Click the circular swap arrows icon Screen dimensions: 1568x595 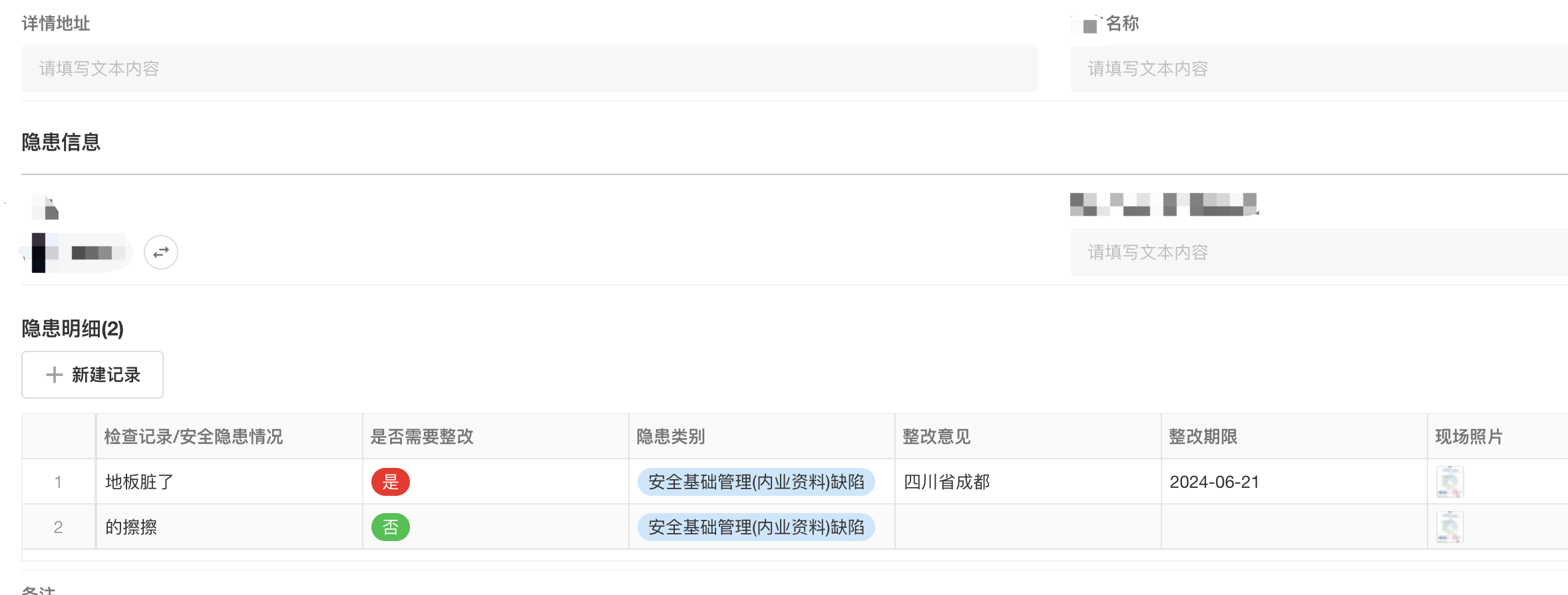click(x=160, y=252)
